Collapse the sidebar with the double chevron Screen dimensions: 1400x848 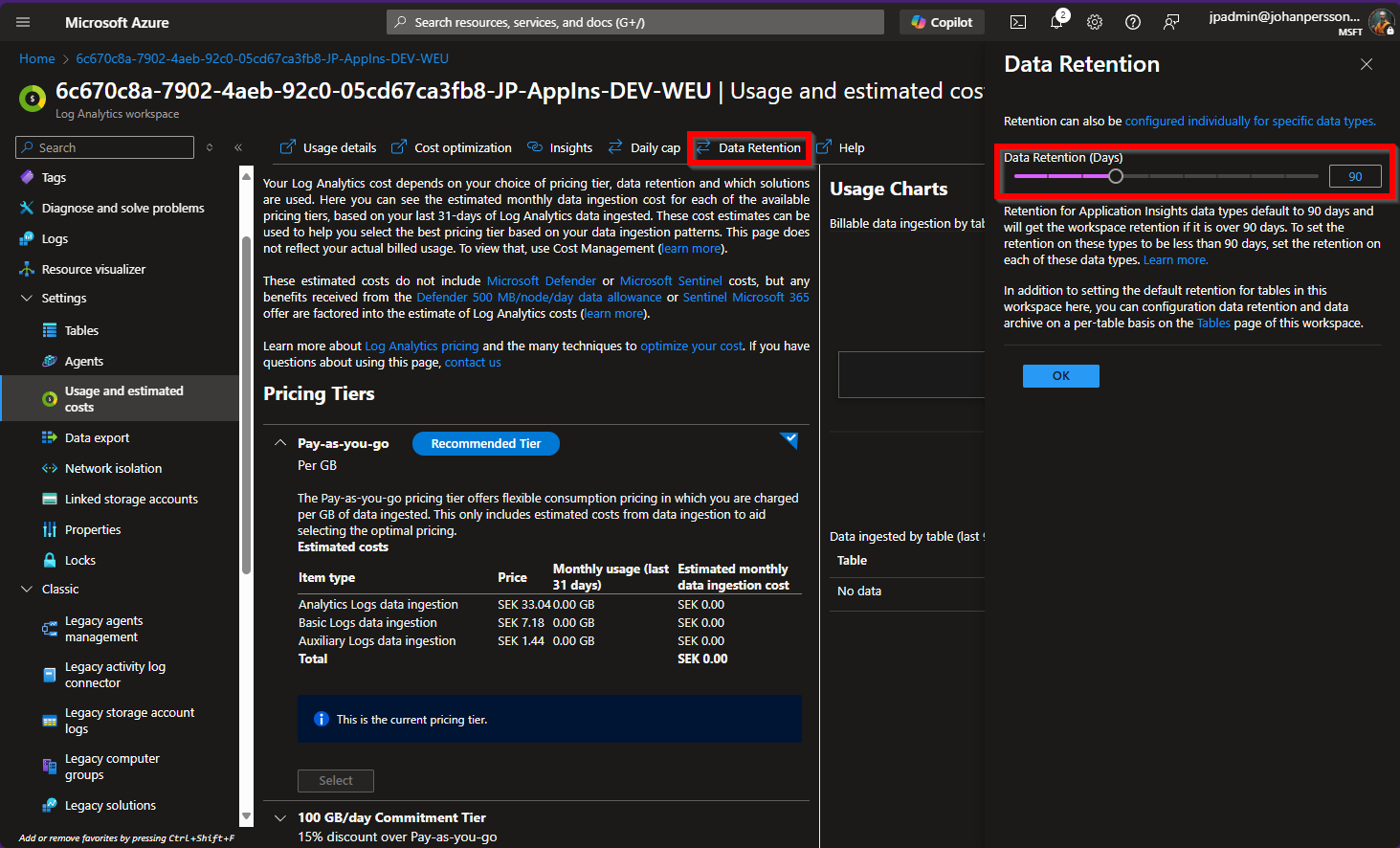[238, 147]
